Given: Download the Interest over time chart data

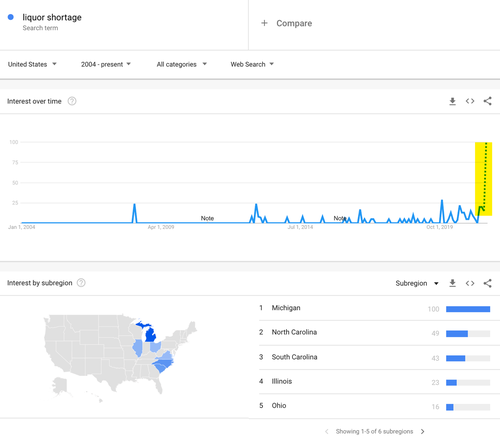Looking at the screenshot, I should (x=452, y=101).
